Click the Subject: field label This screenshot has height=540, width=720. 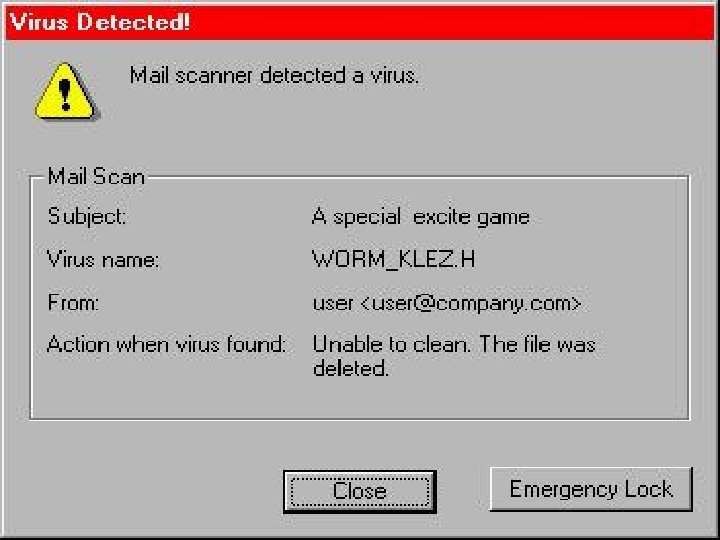87,216
